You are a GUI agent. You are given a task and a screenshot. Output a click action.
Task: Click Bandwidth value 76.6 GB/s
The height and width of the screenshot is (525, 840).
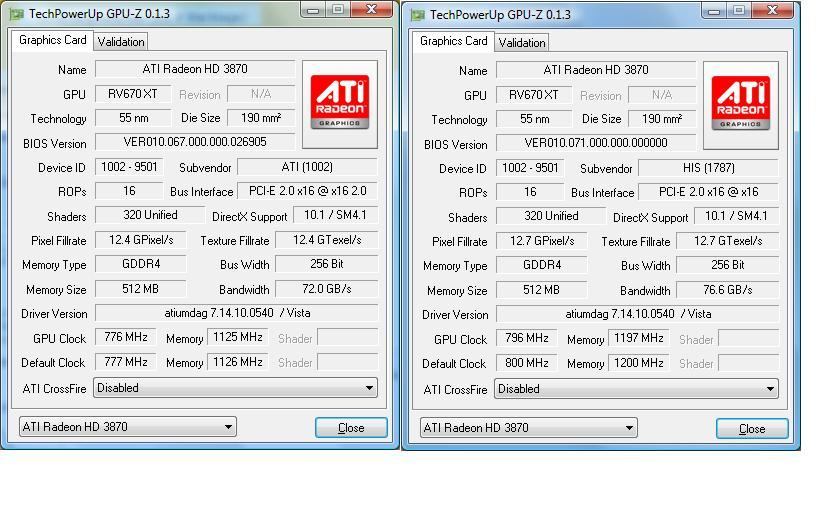(x=728, y=290)
